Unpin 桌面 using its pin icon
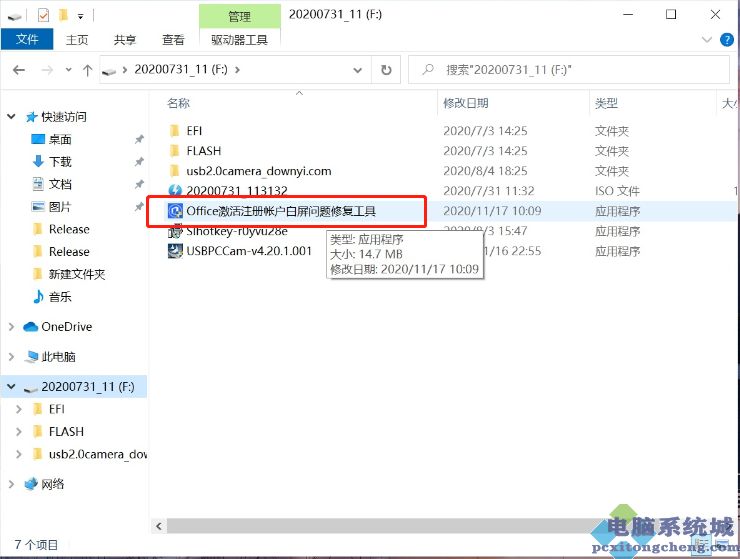 click(x=139, y=139)
